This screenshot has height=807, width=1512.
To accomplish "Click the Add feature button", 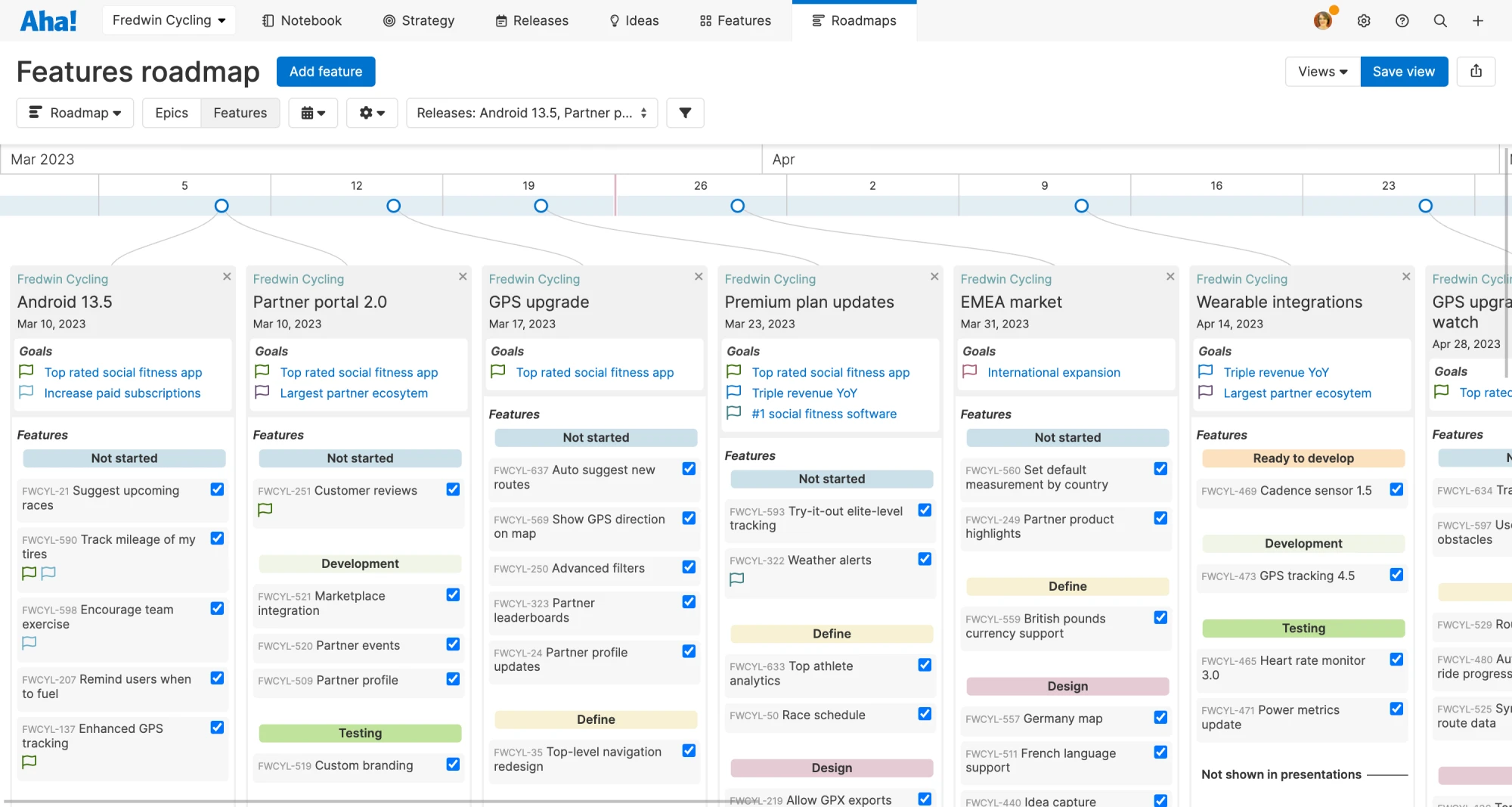I will [x=326, y=71].
